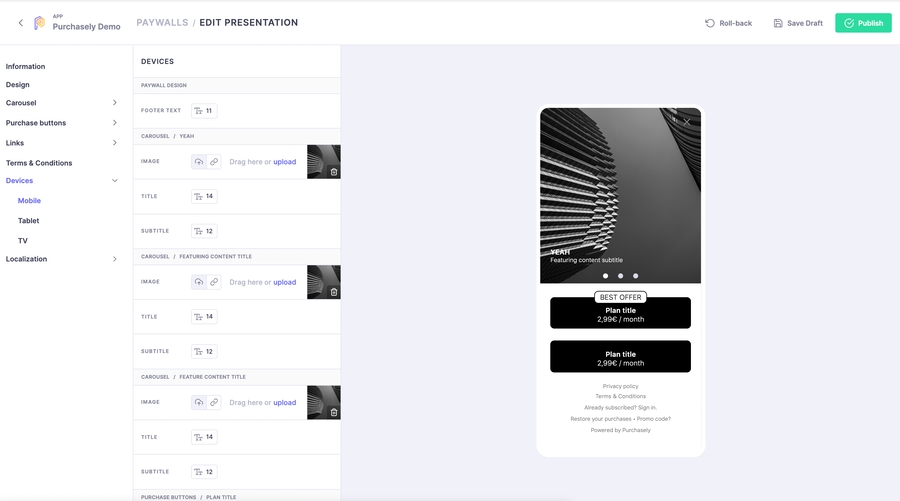Click the link icon for Featuring Content Title image
The height and width of the screenshot is (501, 900).
pyautogui.click(x=214, y=282)
